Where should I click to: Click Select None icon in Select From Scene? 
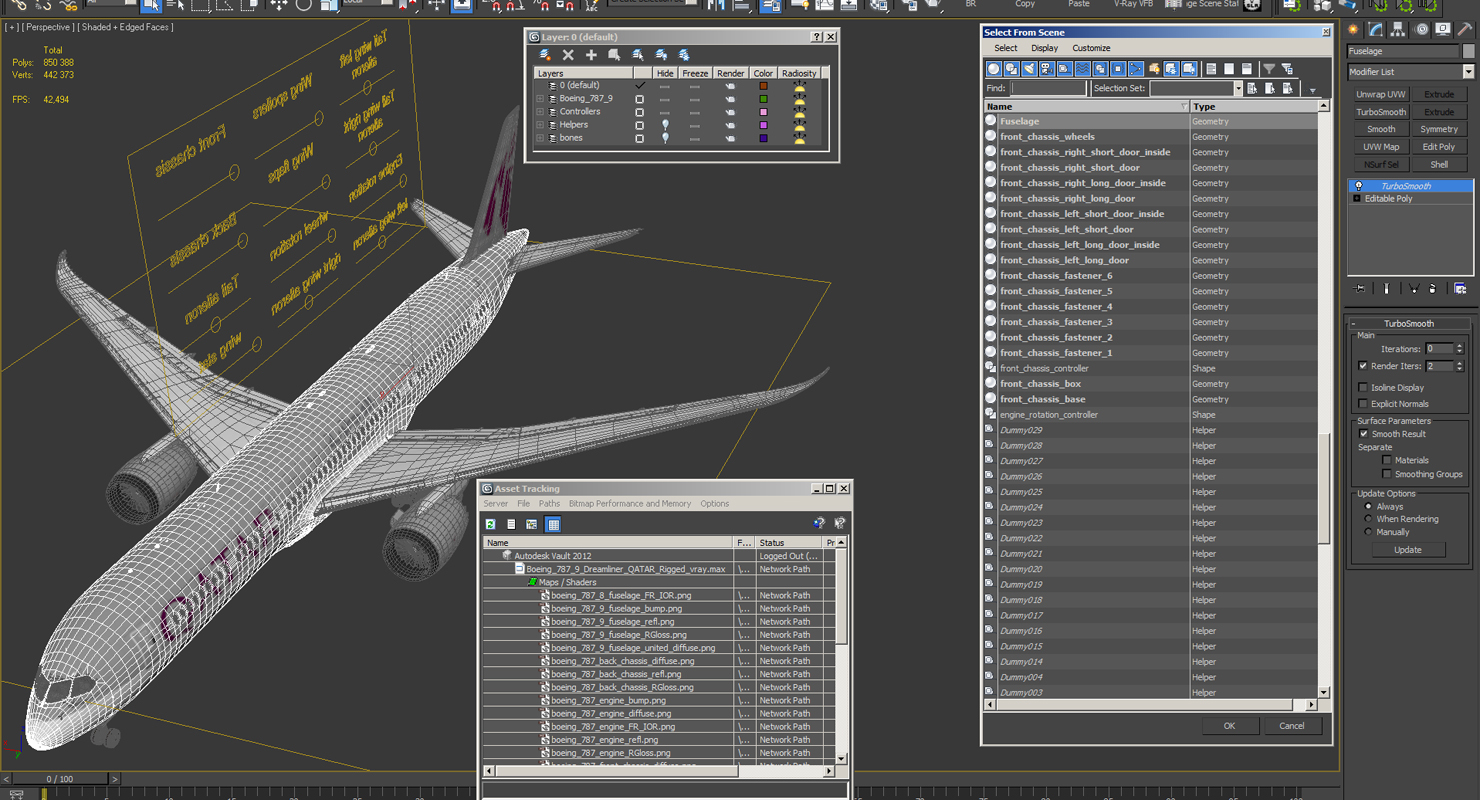[1229, 69]
